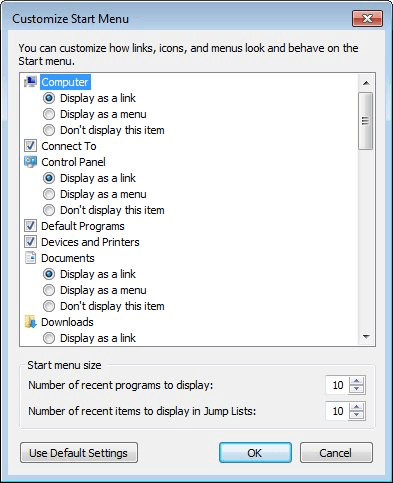393x483 pixels.
Task: Click the Control Panel icon
Action: (30, 162)
